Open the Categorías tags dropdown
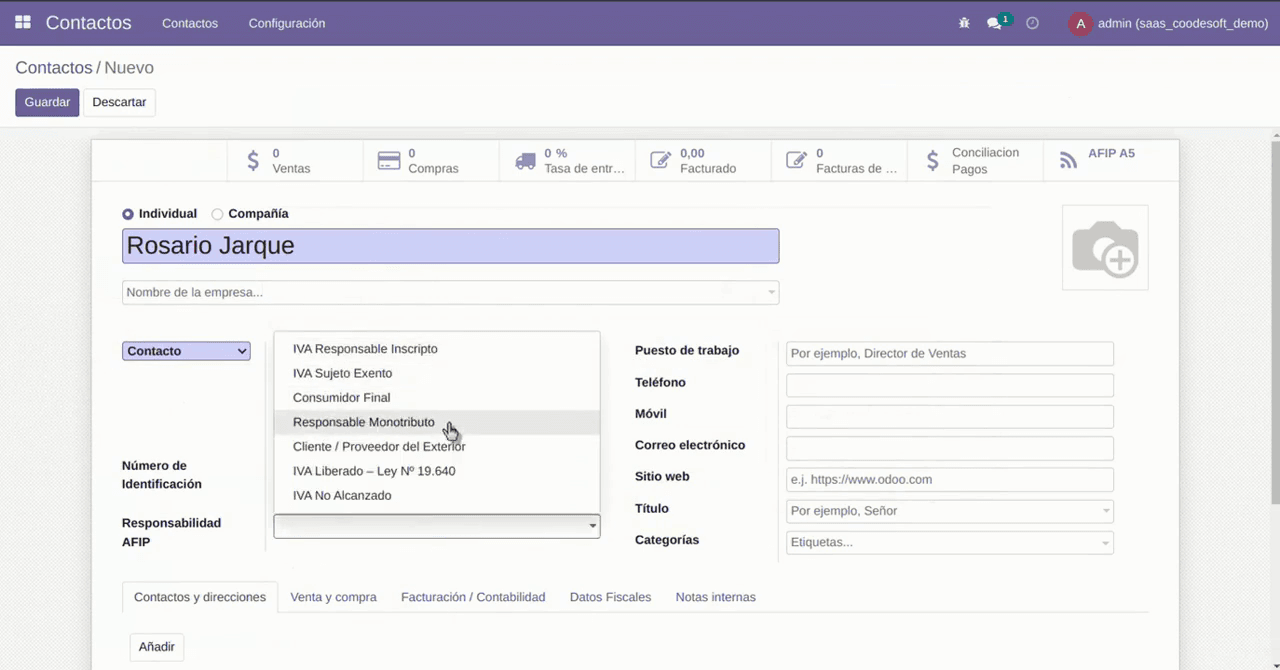 click(1106, 543)
